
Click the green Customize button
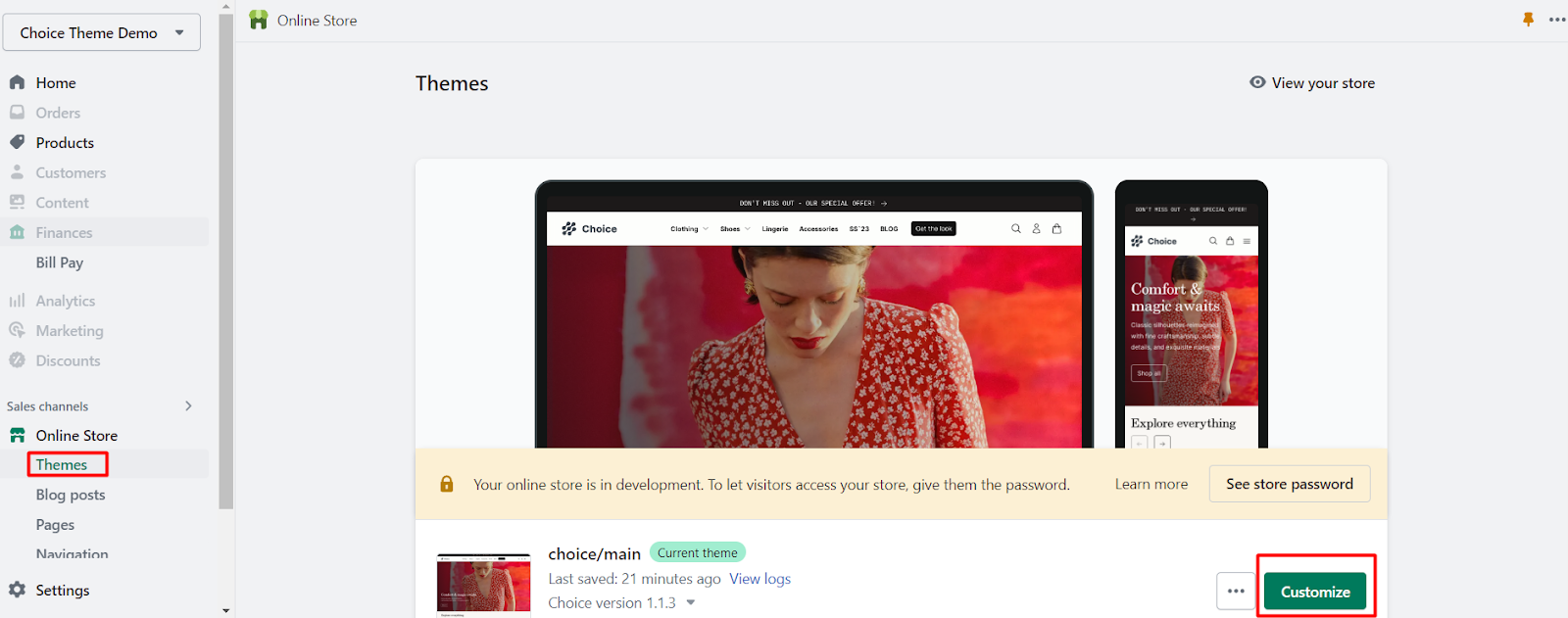pyautogui.click(x=1314, y=592)
